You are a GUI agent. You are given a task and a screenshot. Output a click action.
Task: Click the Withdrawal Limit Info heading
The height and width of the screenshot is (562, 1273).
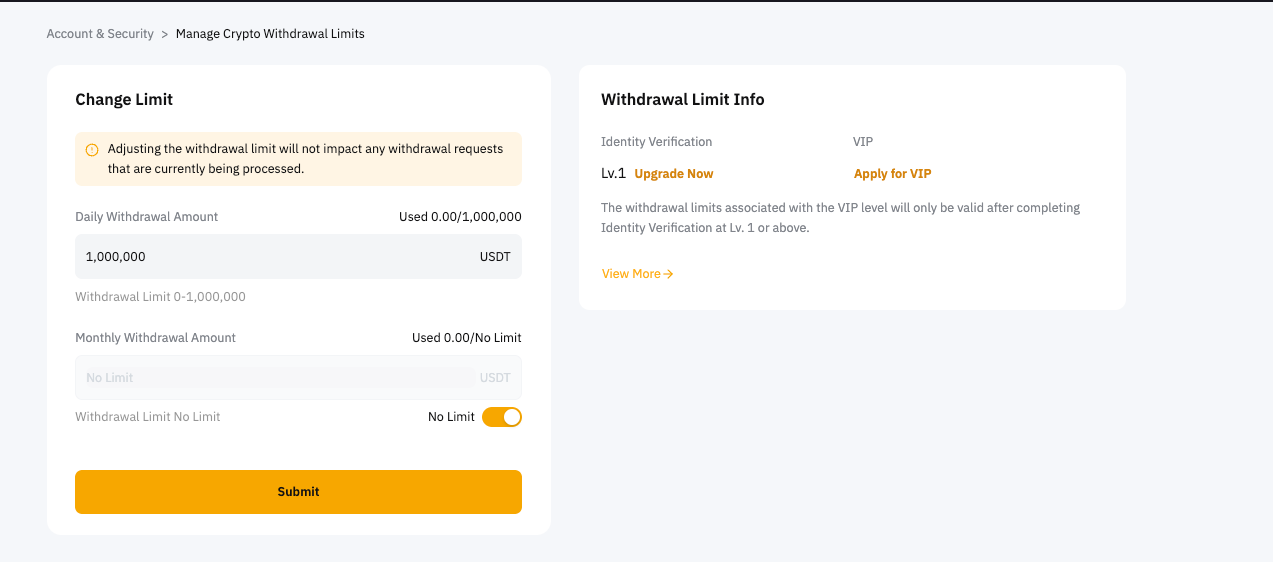(682, 99)
